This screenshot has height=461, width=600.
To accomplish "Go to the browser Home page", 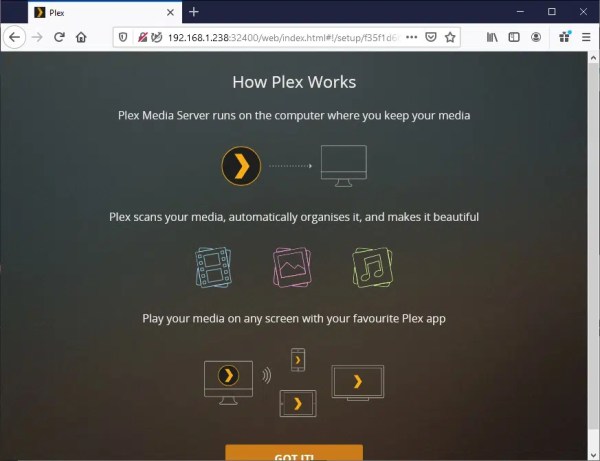I will [x=81, y=37].
